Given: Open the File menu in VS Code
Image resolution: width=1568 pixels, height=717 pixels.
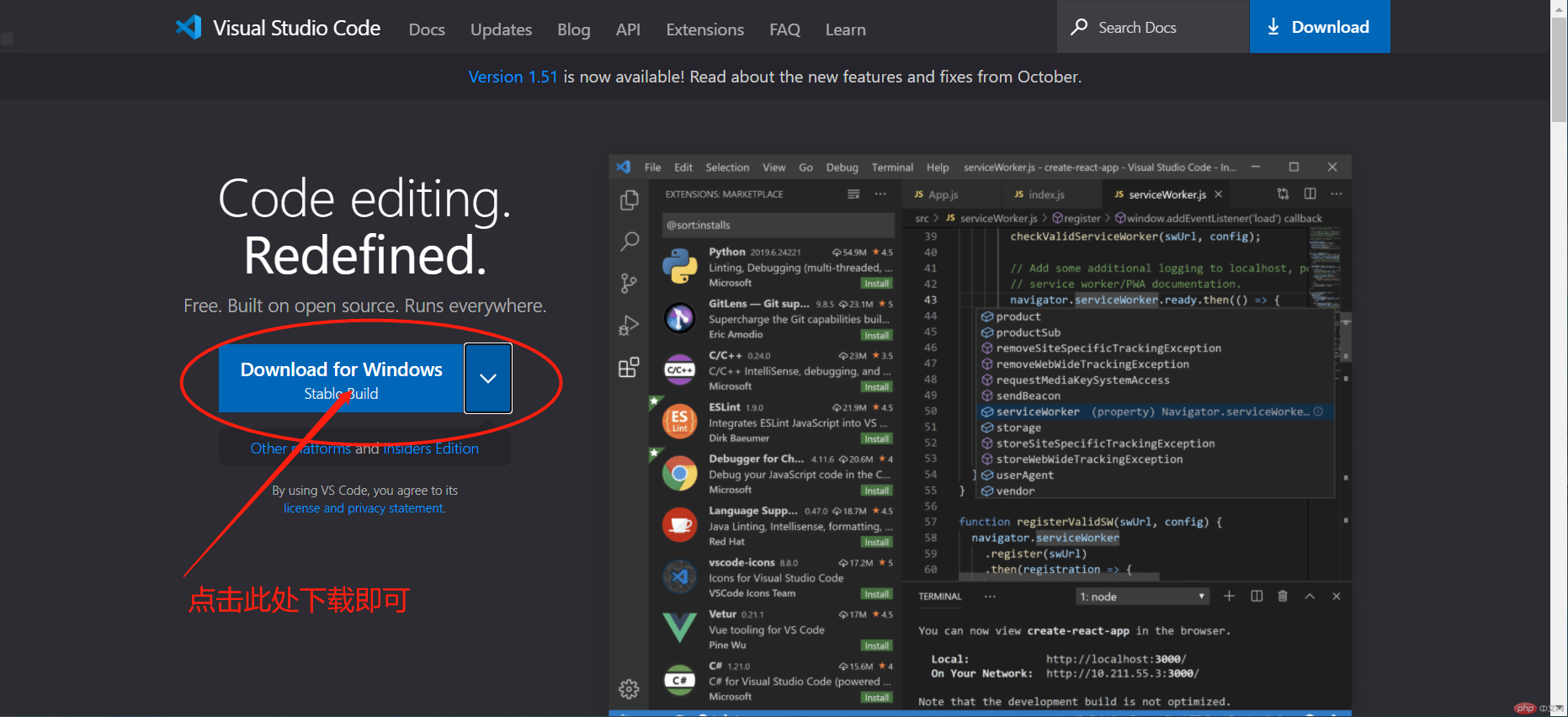Looking at the screenshot, I should click(652, 167).
